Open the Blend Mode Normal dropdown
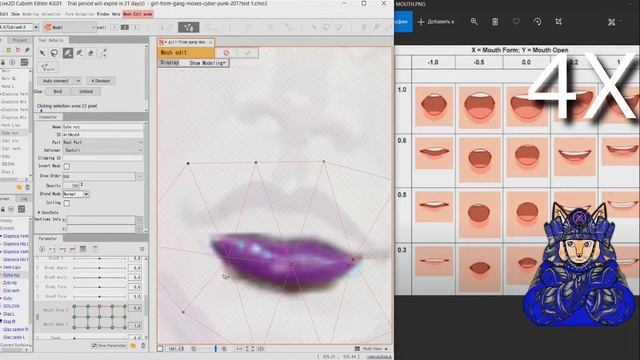The image size is (640, 360). [x=76, y=194]
